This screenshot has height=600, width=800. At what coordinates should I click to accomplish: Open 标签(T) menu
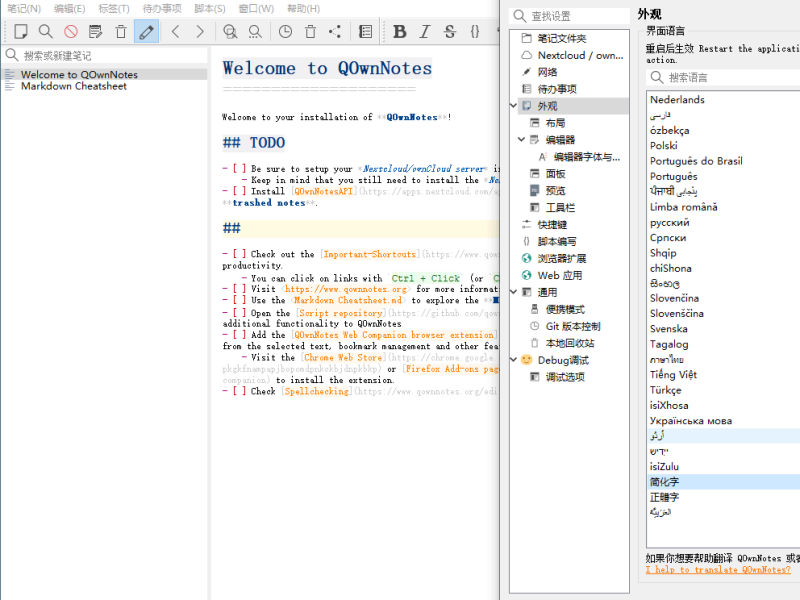pos(114,9)
